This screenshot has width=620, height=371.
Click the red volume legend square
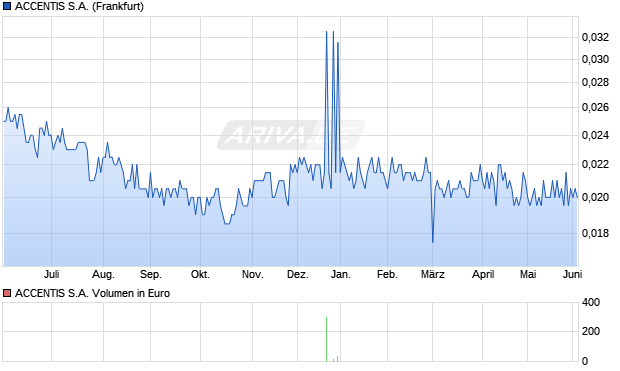click(7, 293)
